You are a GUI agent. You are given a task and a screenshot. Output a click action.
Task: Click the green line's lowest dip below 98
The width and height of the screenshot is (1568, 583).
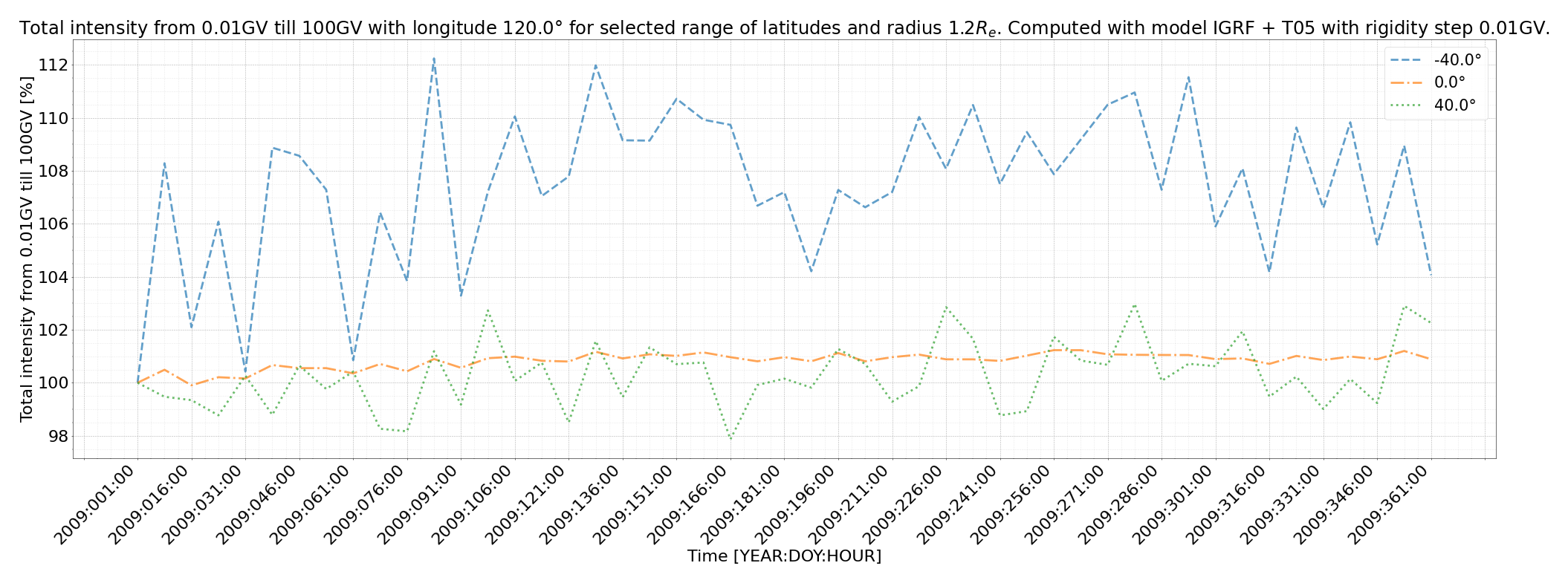(x=730, y=439)
